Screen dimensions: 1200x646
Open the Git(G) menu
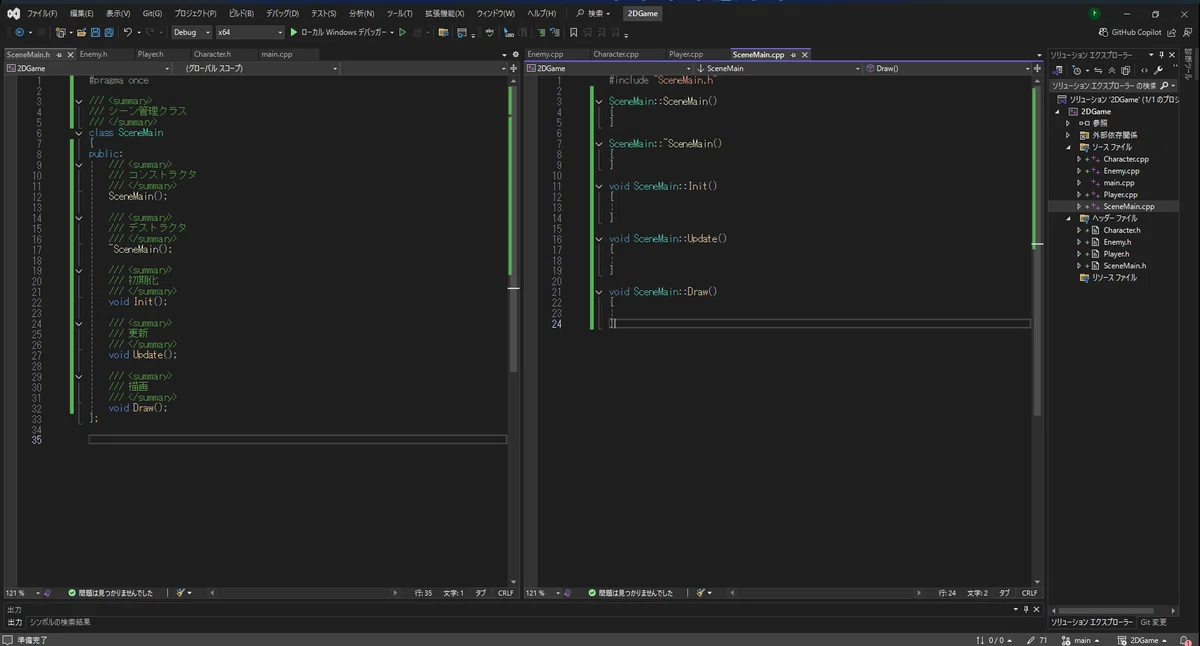pyautogui.click(x=152, y=13)
